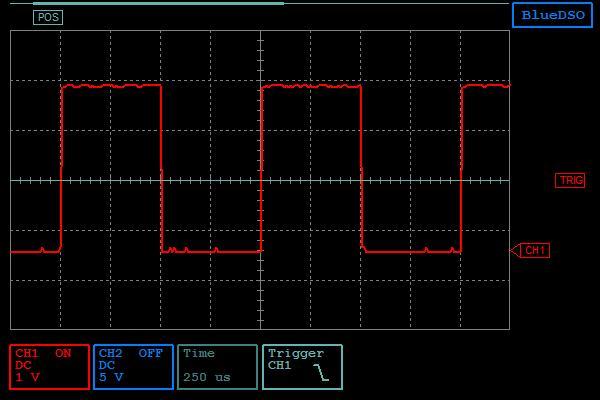
Task: Open the Time base panel
Action: [217, 367]
